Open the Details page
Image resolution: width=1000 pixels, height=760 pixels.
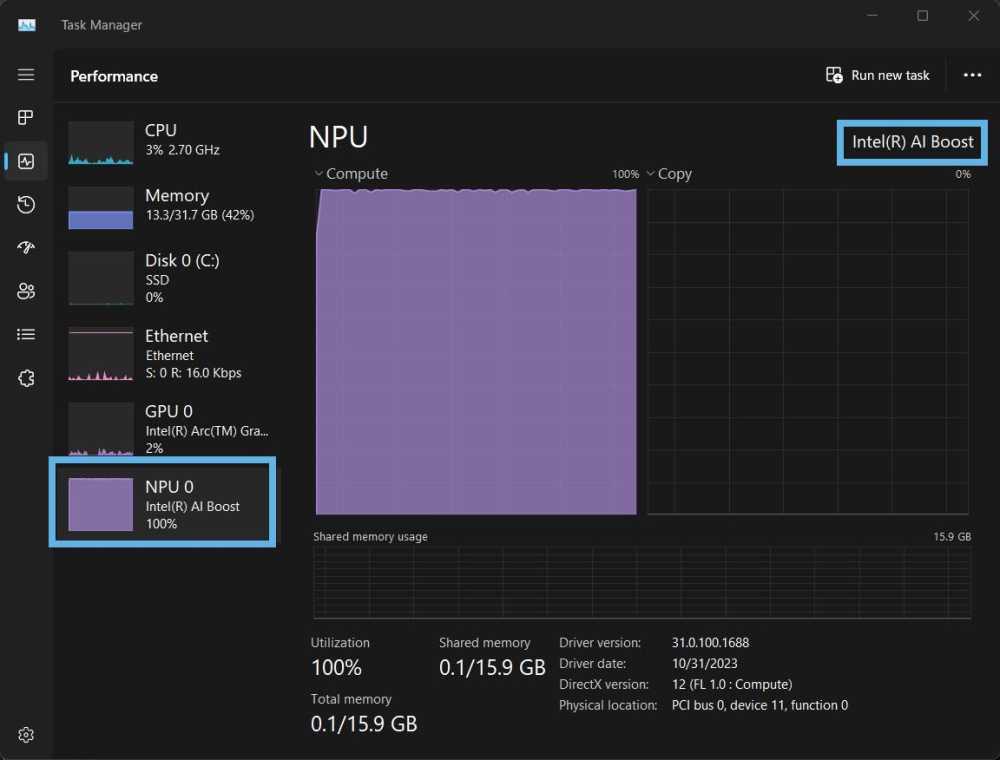pos(26,334)
